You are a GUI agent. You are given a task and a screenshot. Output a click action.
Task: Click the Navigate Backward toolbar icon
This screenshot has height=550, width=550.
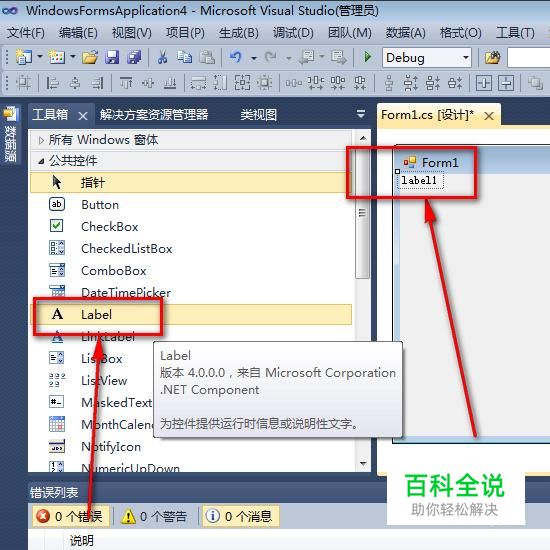(307, 57)
